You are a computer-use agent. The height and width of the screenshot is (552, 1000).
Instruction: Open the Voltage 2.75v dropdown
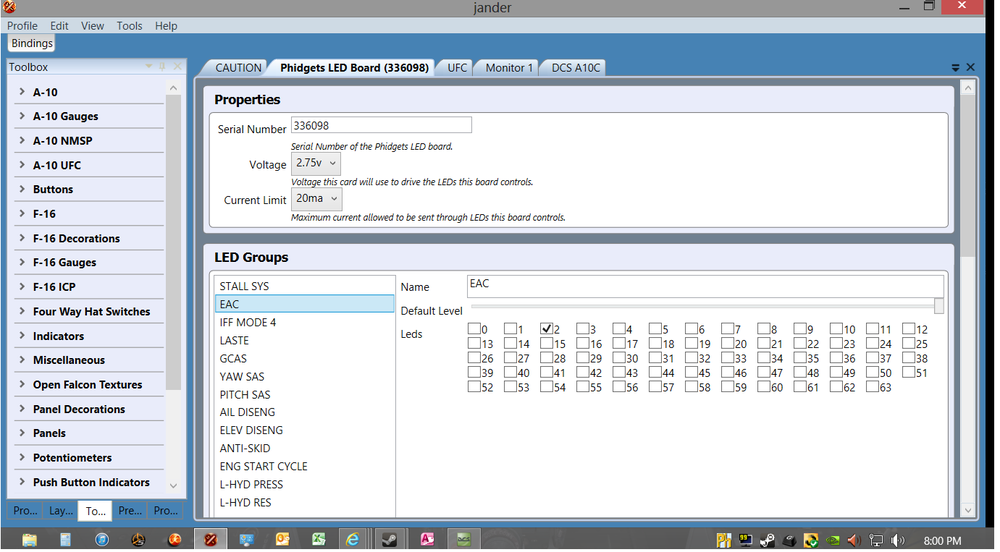tap(316, 163)
